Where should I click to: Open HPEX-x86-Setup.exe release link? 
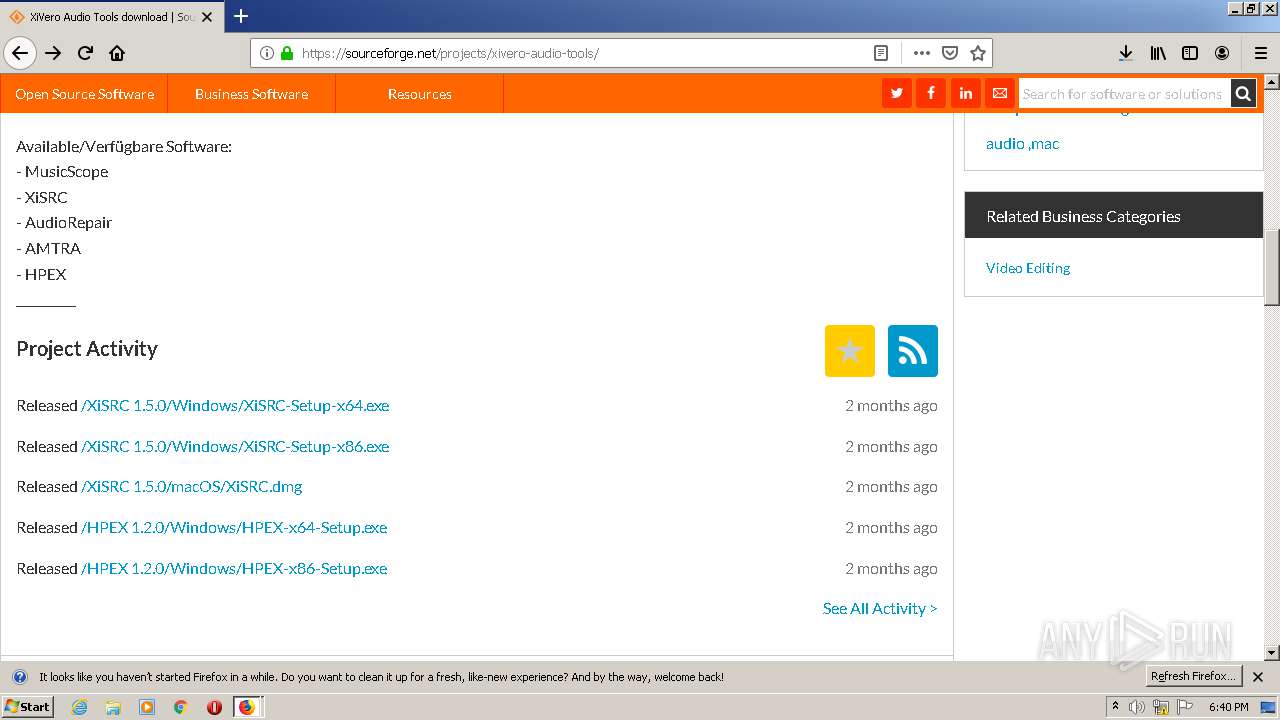(234, 568)
